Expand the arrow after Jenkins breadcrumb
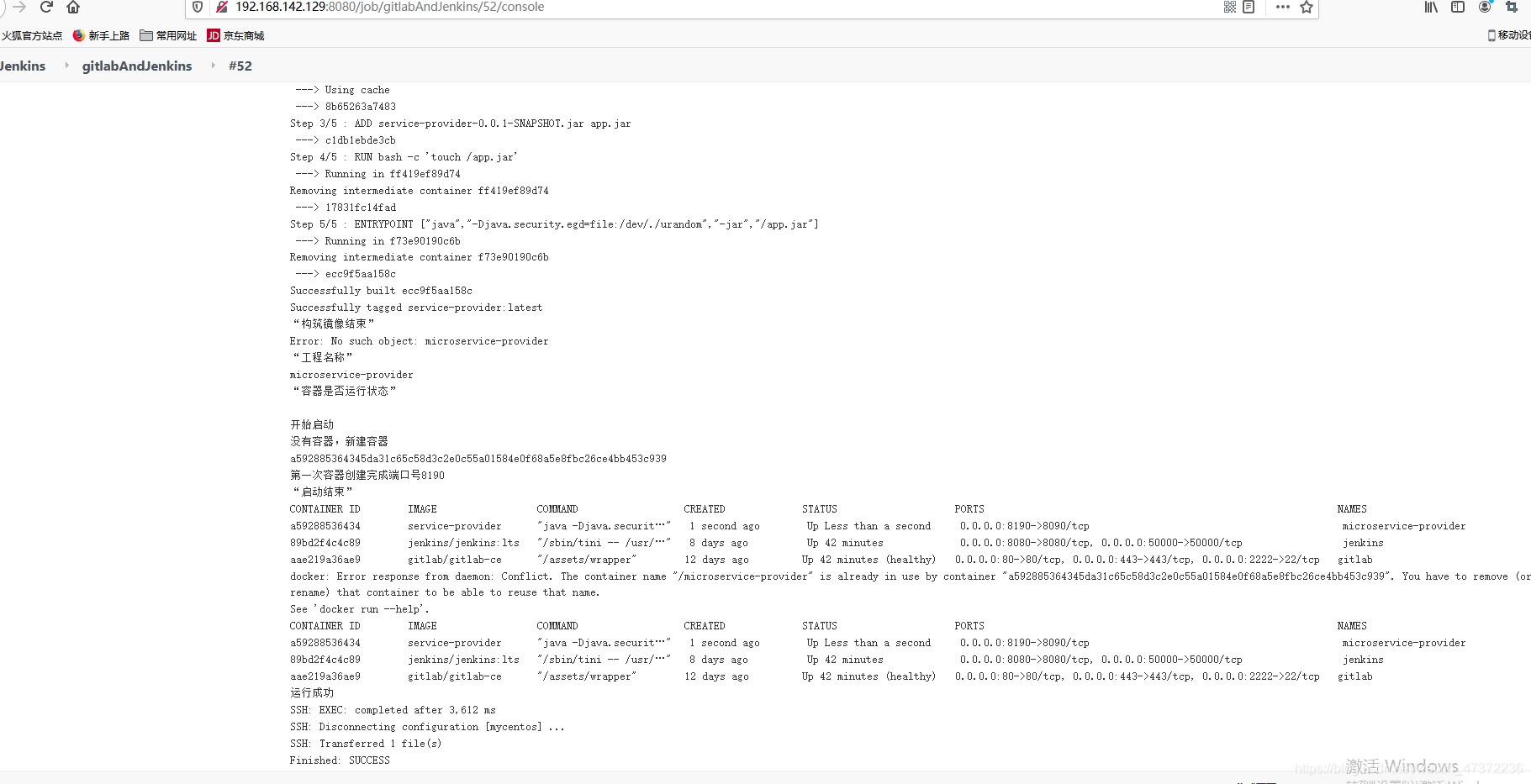This screenshot has width=1531, height=784. (66, 66)
